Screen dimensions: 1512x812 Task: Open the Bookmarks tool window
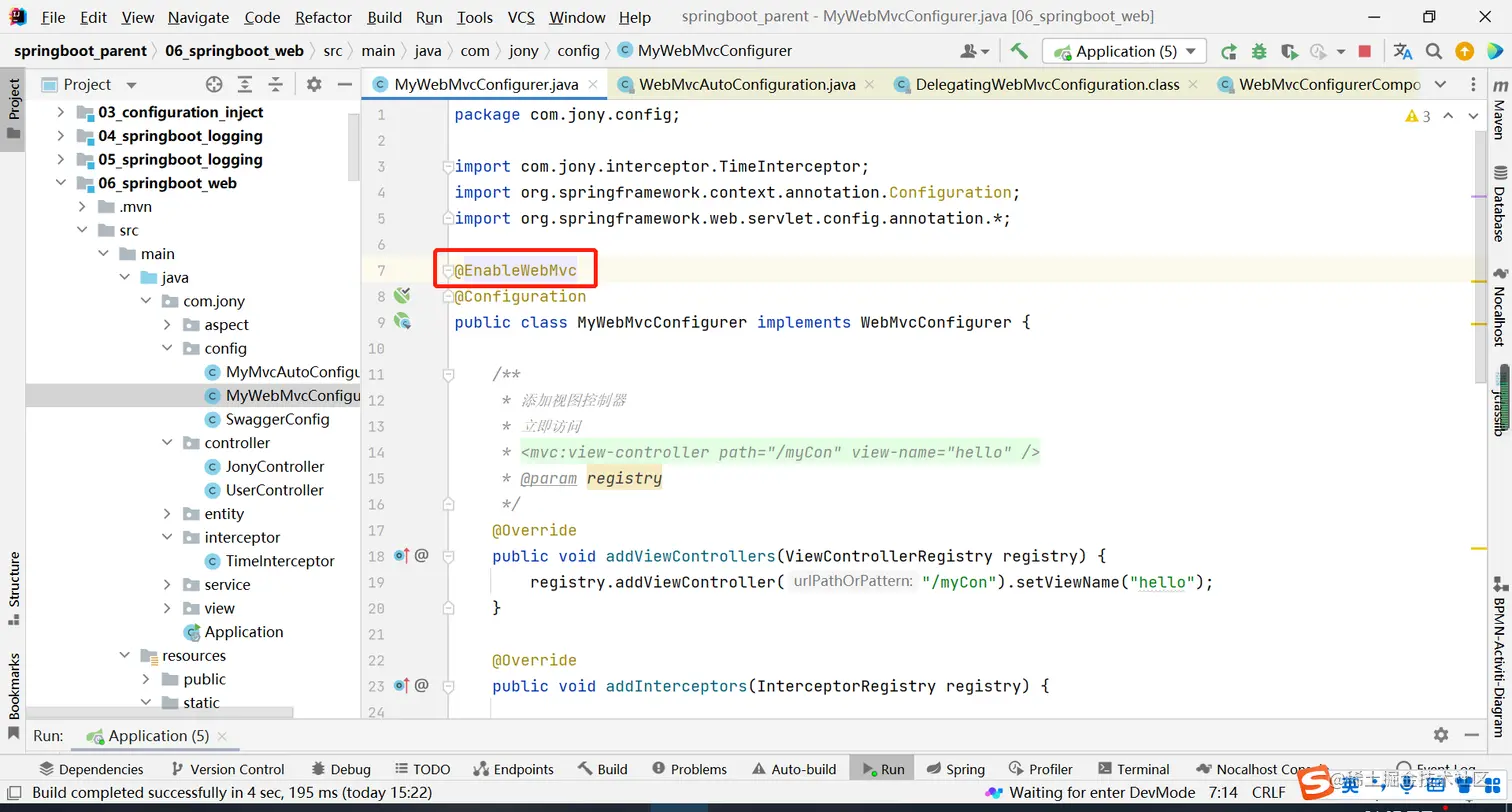14,695
